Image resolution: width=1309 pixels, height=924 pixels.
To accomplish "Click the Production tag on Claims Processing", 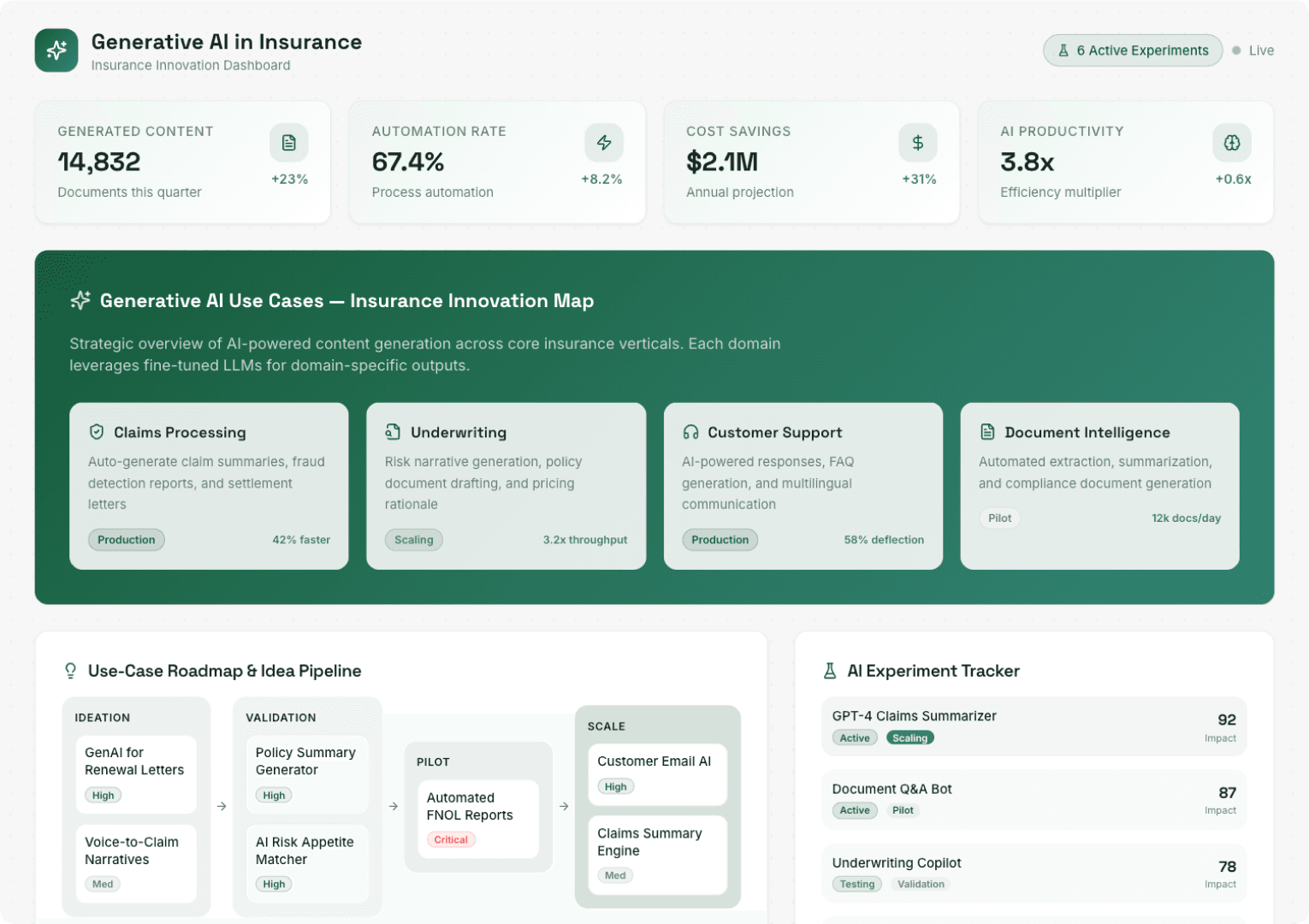I will pyautogui.click(x=127, y=540).
